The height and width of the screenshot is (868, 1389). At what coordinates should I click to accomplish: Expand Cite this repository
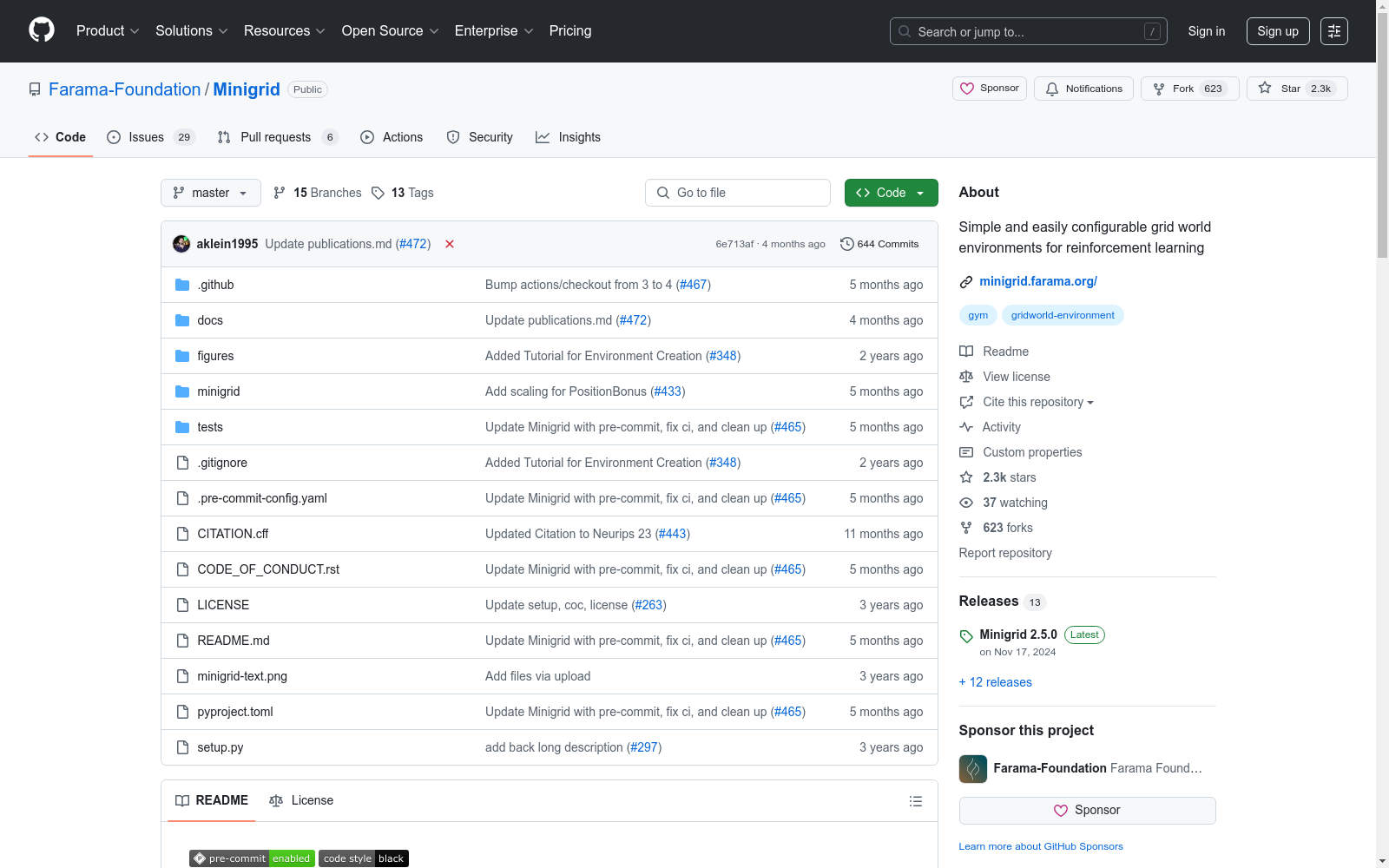tap(1038, 402)
